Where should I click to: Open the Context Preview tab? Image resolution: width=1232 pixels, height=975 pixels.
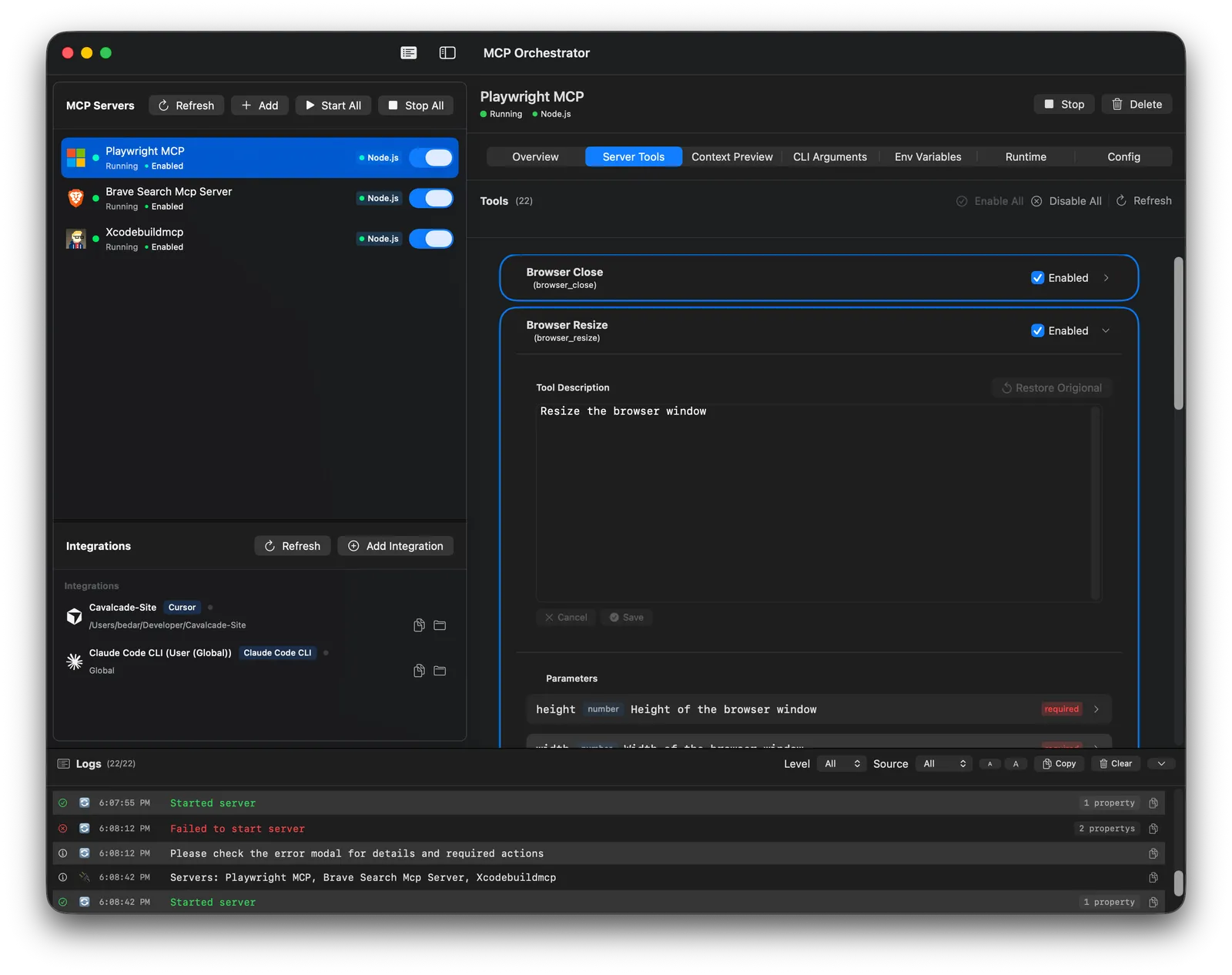click(731, 157)
